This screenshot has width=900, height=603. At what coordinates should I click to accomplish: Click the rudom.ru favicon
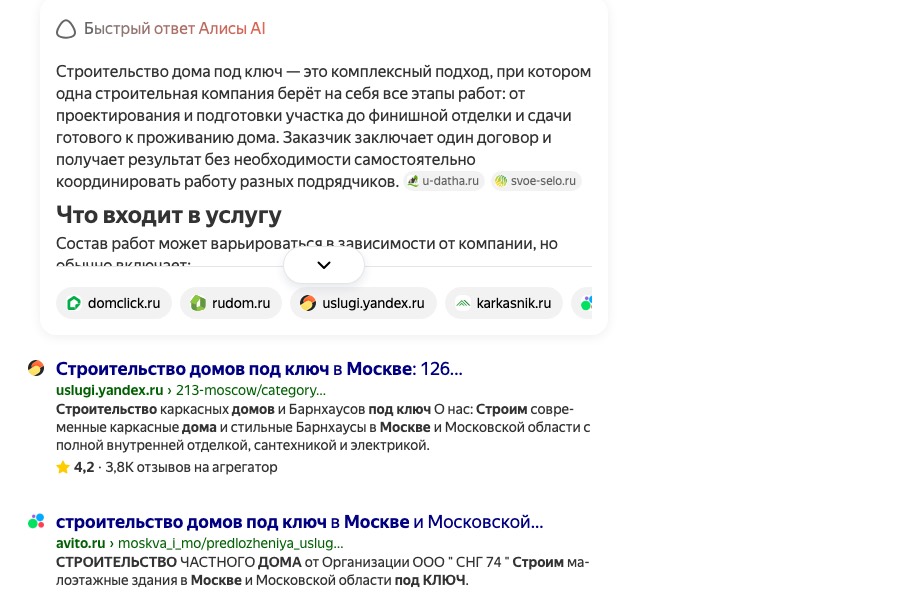tap(198, 303)
